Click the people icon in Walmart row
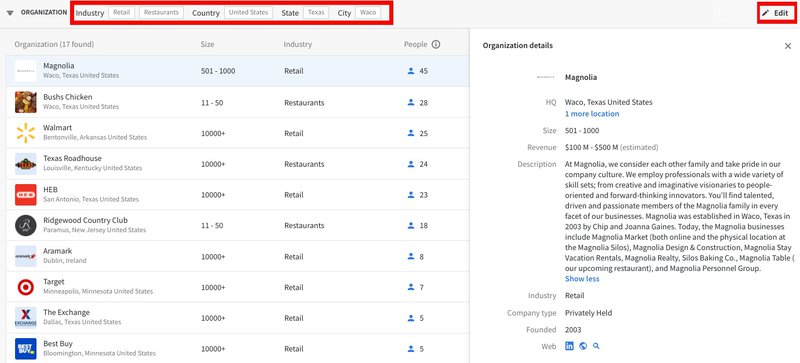800x363 pixels. point(411,133)
